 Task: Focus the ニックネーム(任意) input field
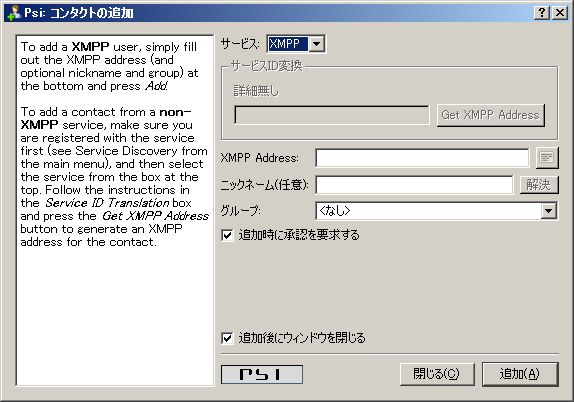(414, 185)
